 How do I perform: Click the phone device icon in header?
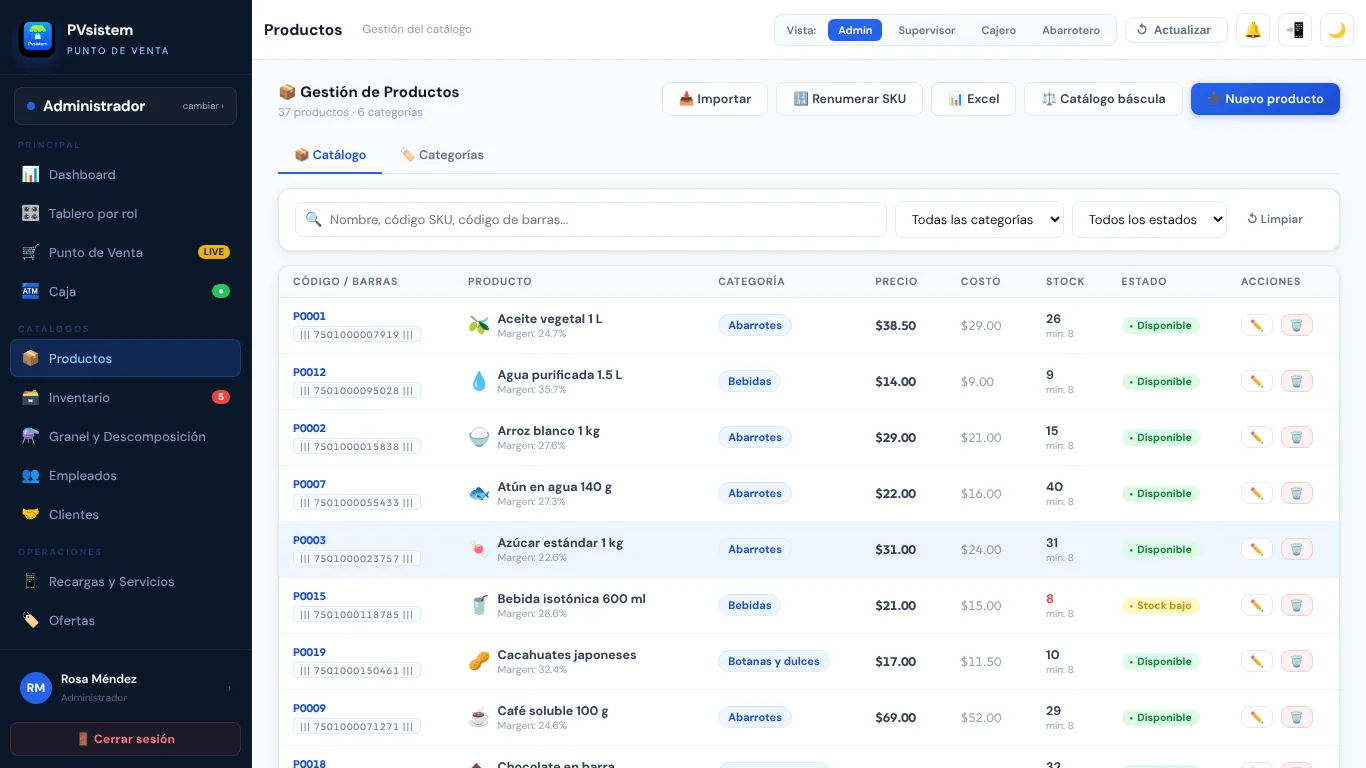[1295, 30]
